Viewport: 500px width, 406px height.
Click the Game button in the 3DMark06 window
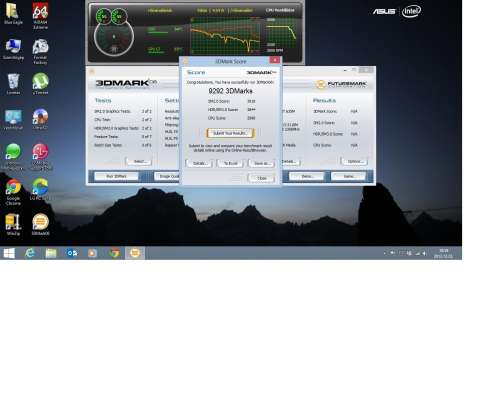(x=349, y=176)
